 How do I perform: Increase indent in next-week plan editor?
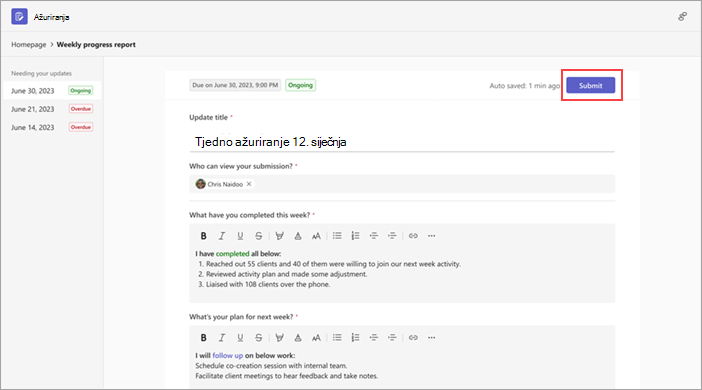392,338
